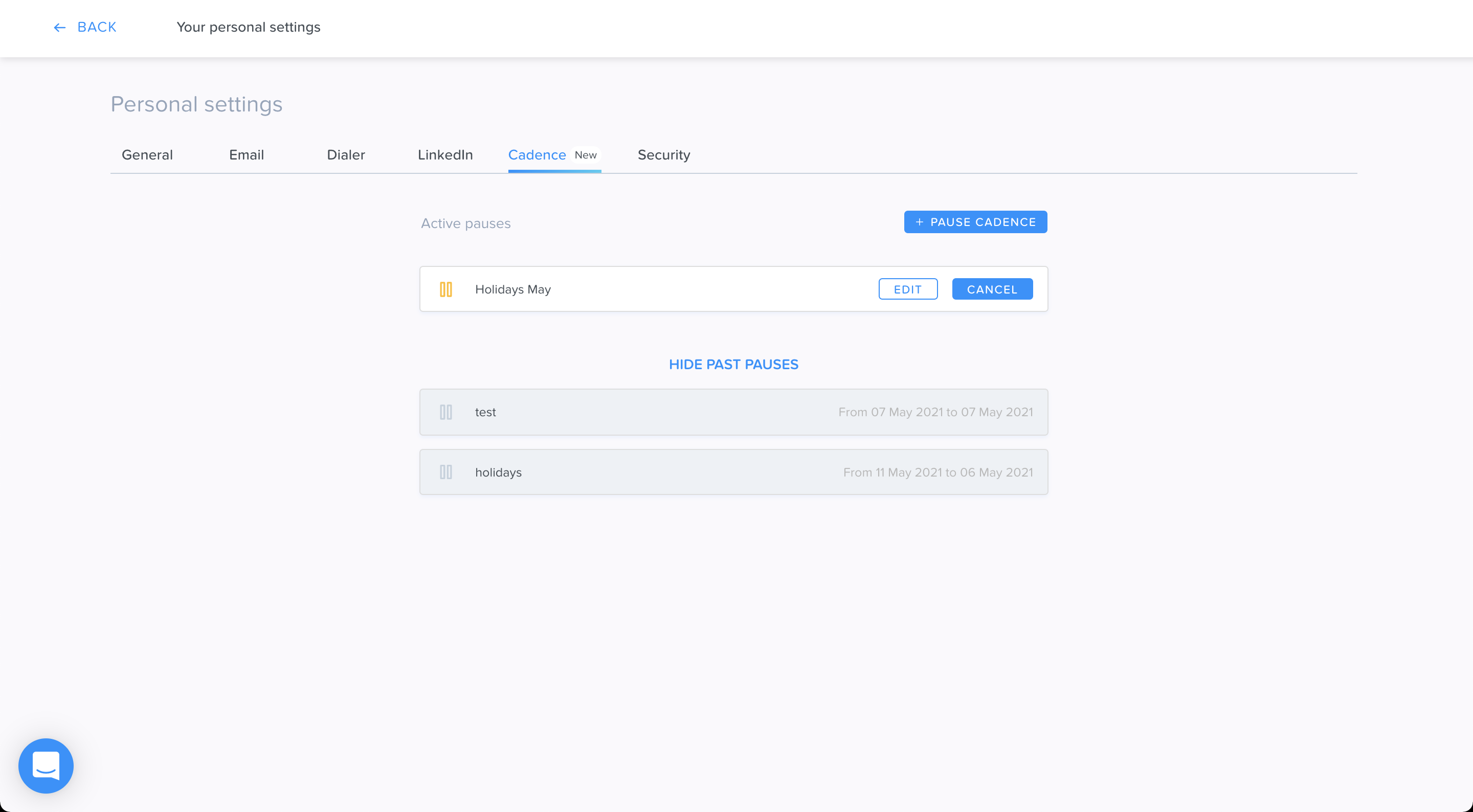Click 'From 11 May 2021 to 06 May 2021'
This screenshot has height=812, width=1473.
(938, 472)
